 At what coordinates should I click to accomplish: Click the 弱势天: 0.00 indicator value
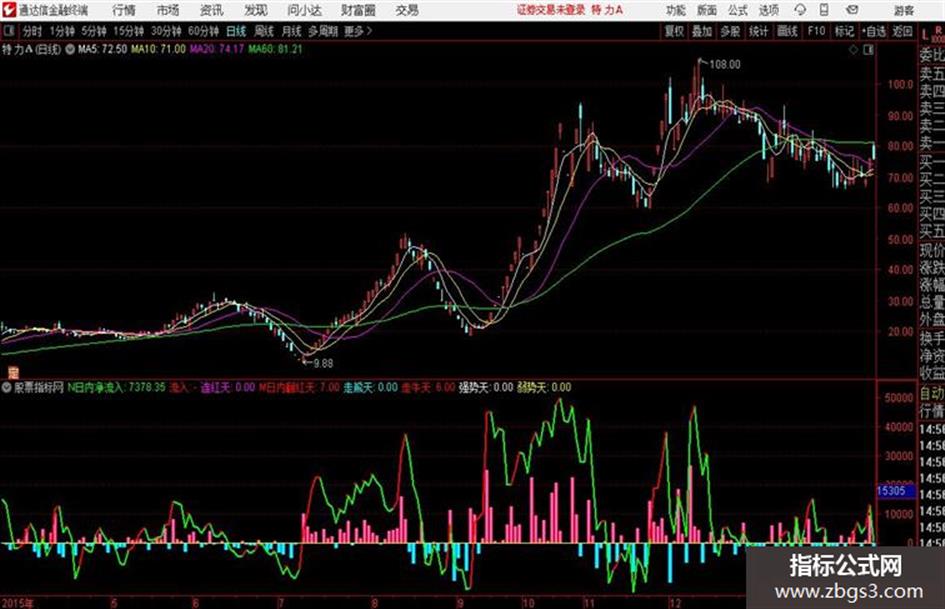pyautogui.click(x=544, y=388)
